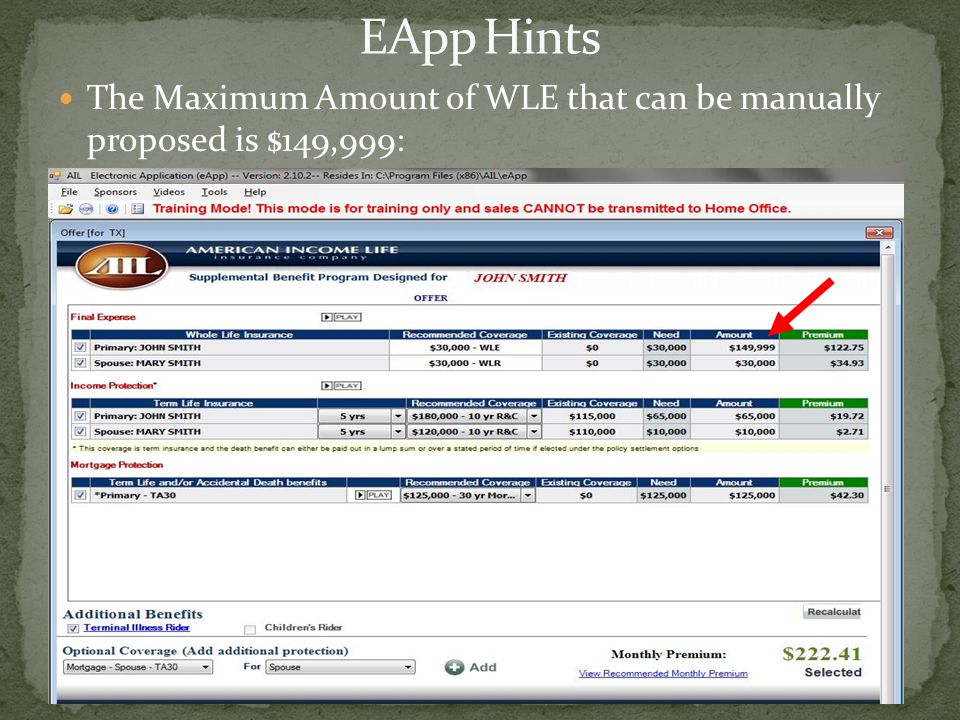The width and height of the screenshot is (960, 720).
Task: Open the Sponsors menu
Action: click(x=115, y=192)
